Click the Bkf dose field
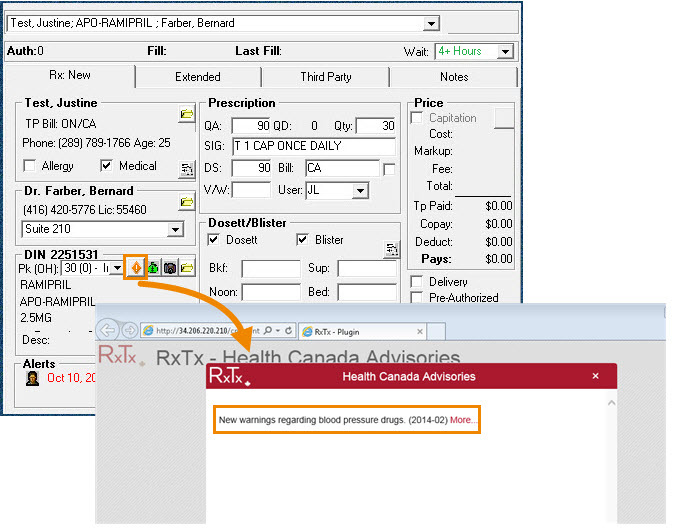Viewport: 674px width, 531px height. pyautogui.click(x=271, y=269)
